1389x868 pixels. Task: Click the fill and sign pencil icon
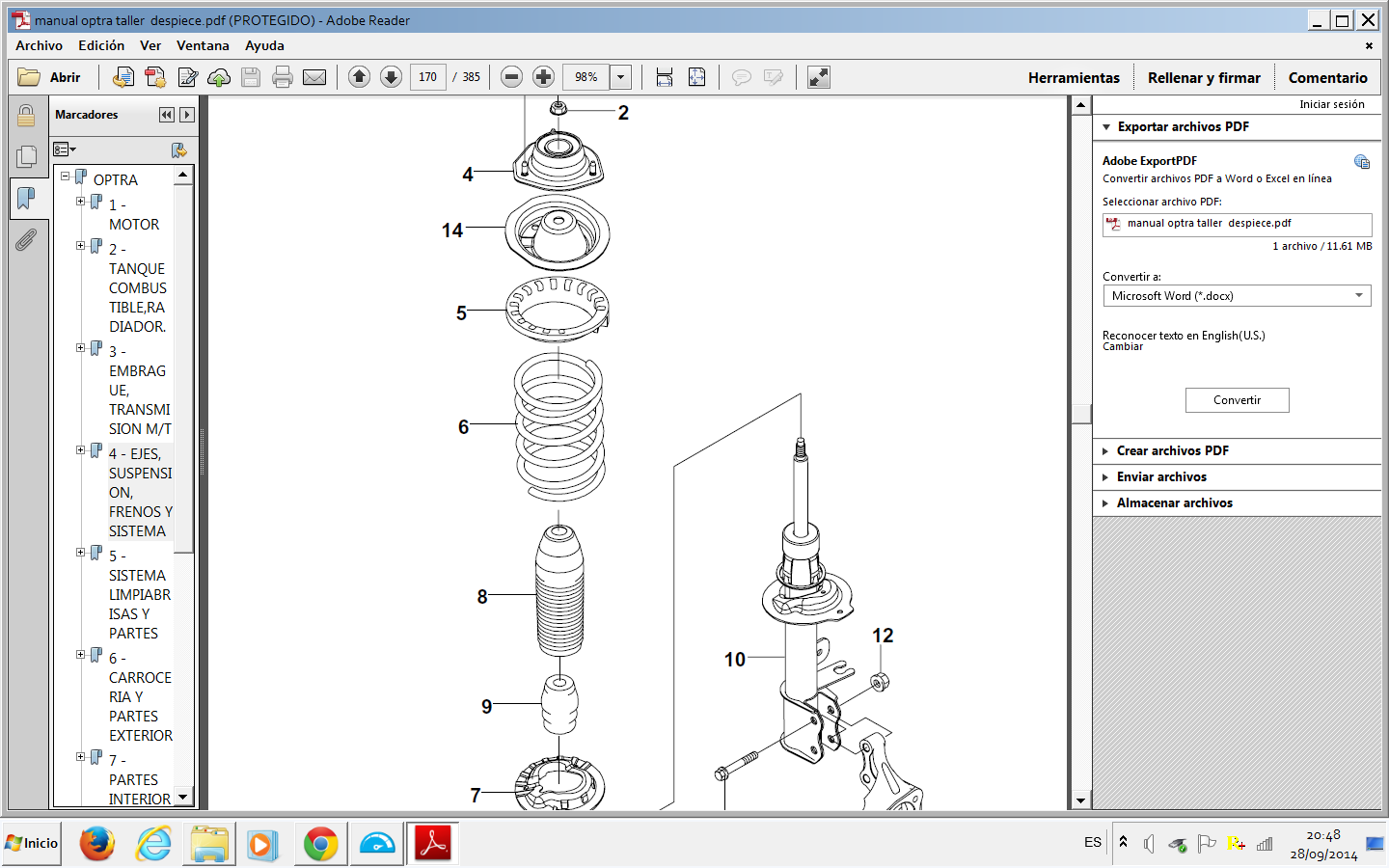point(187,77)
